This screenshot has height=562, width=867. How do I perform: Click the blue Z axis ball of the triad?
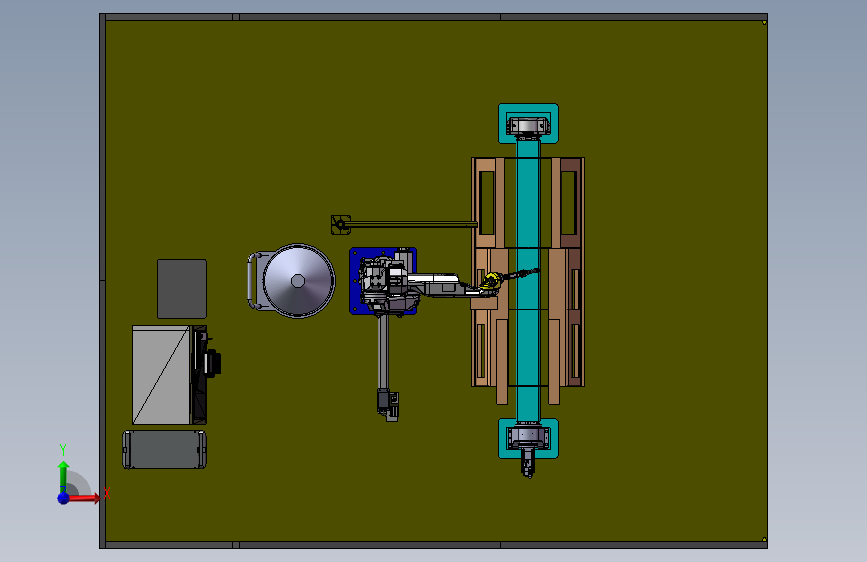click(x=63, y=498)
